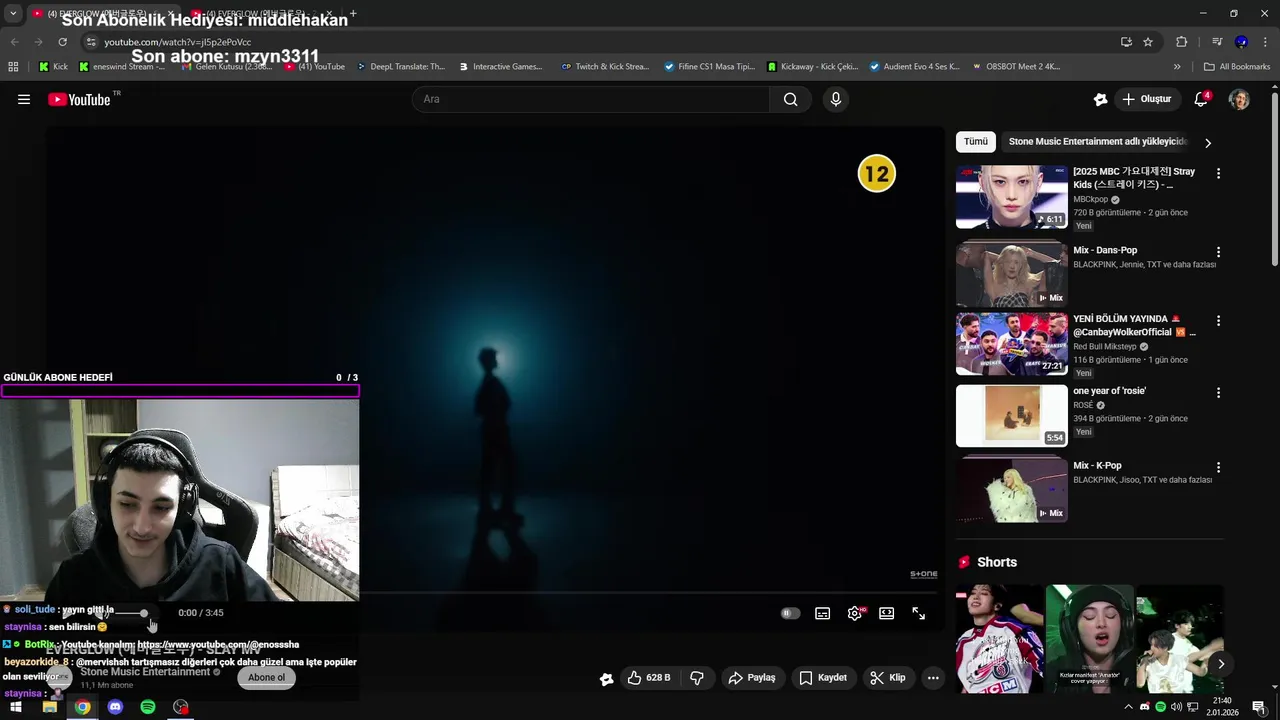Open the Oluştur create button
Screen dimensions: 1280x720
[1147, 99]
